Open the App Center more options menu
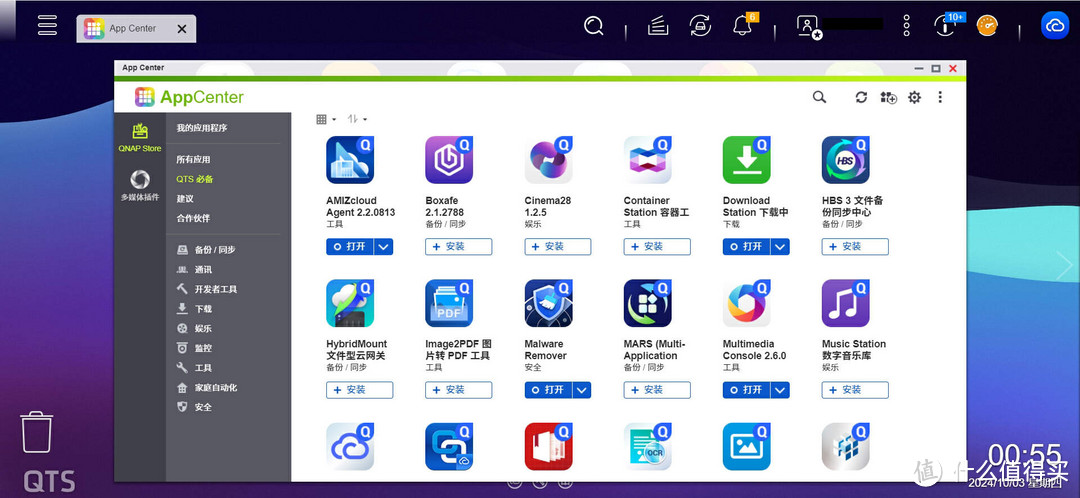 940,97
